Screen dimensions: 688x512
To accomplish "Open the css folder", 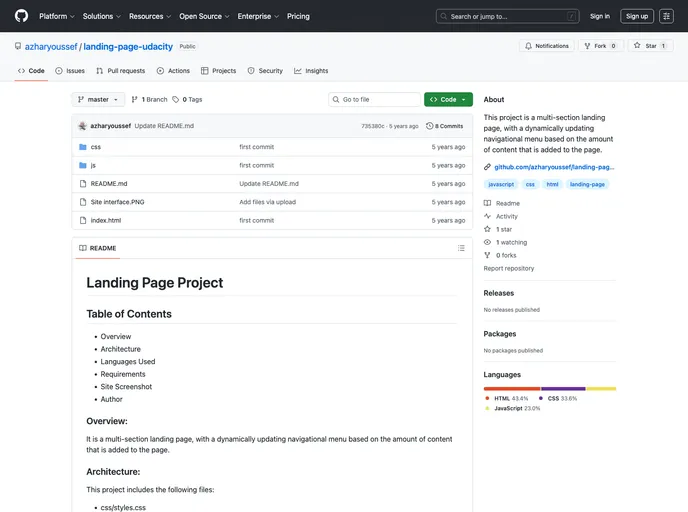I will [x=96, y=147].
